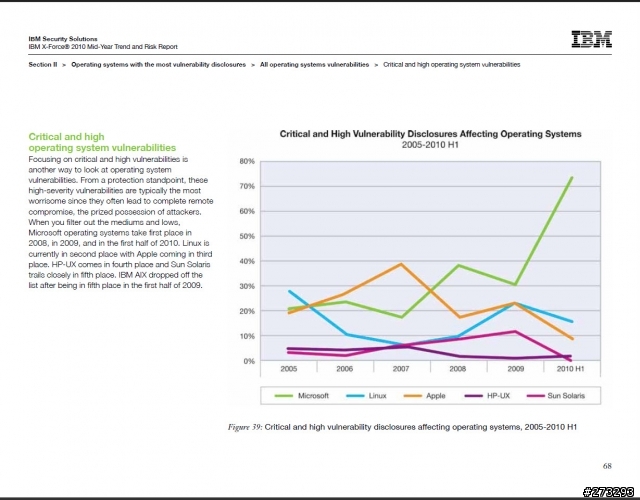Click the 2007 x-axis label
The height and width of the screenshot is (500, 640).
click(401, 369)
